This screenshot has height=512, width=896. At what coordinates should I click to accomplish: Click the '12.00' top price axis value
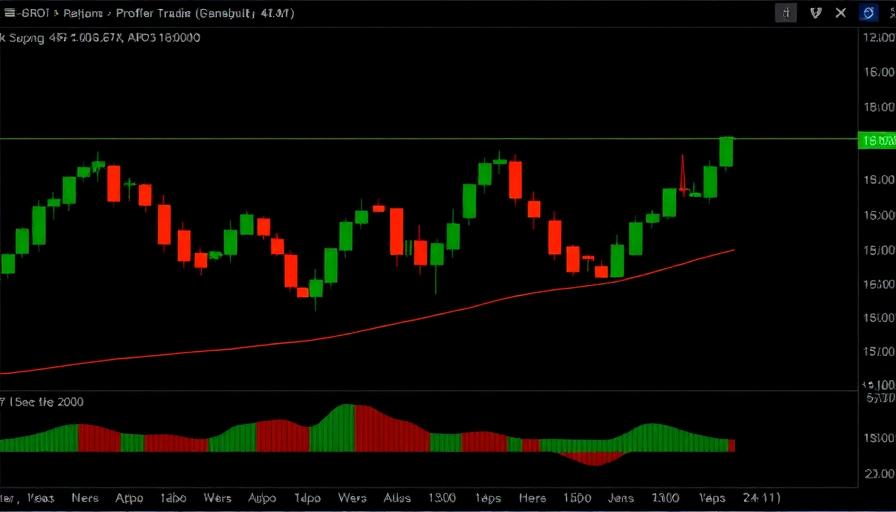click(x=879, y=38)
